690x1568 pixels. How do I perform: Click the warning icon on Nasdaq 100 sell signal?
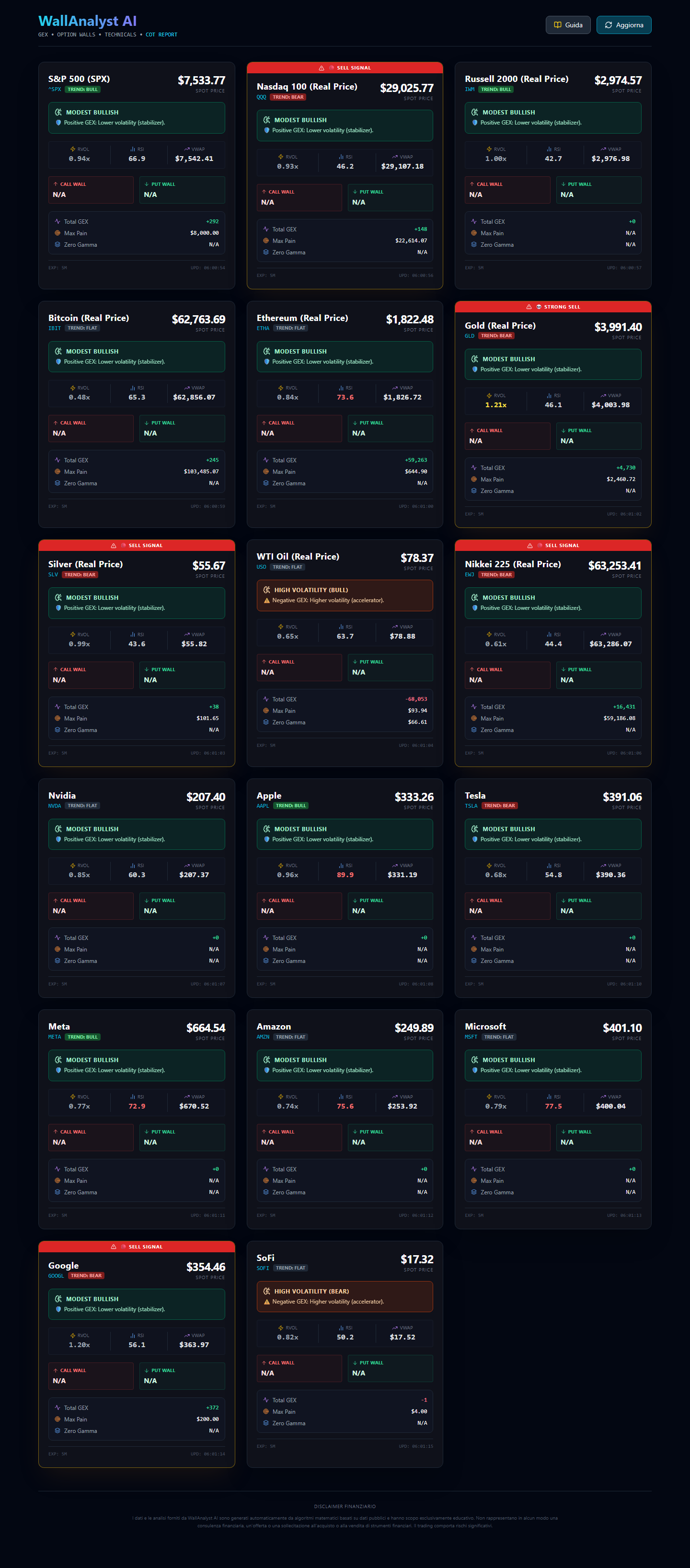322,68
